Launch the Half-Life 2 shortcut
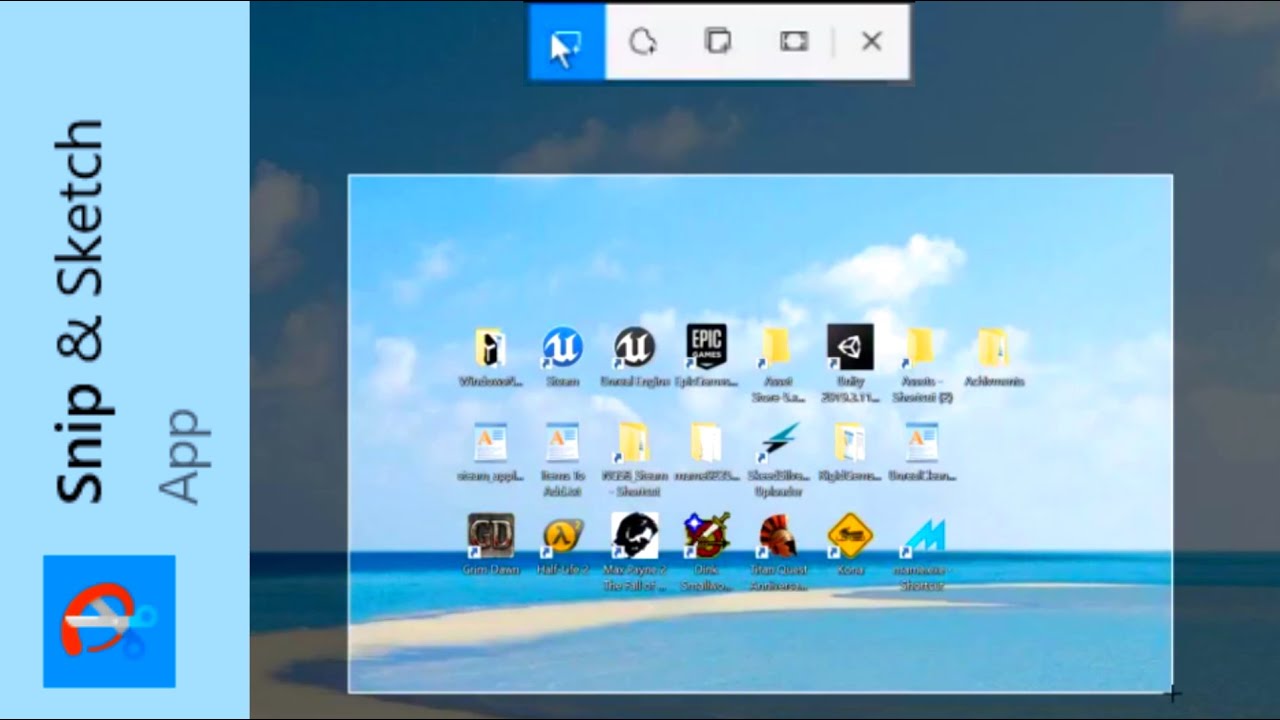 [562, 544]
